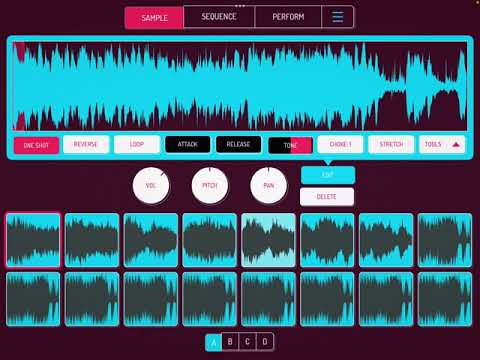Tap the first pad in top row
Screen dimensions: 480x360
[x=33, y=240]
